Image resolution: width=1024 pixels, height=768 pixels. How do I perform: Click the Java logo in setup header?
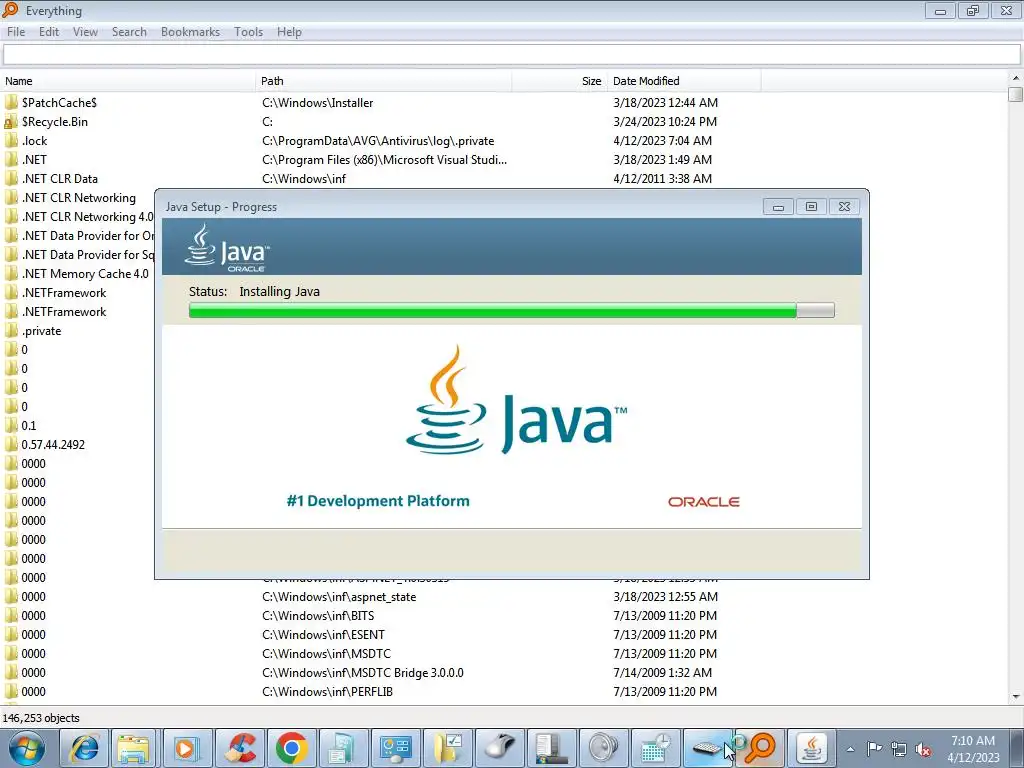227,248
